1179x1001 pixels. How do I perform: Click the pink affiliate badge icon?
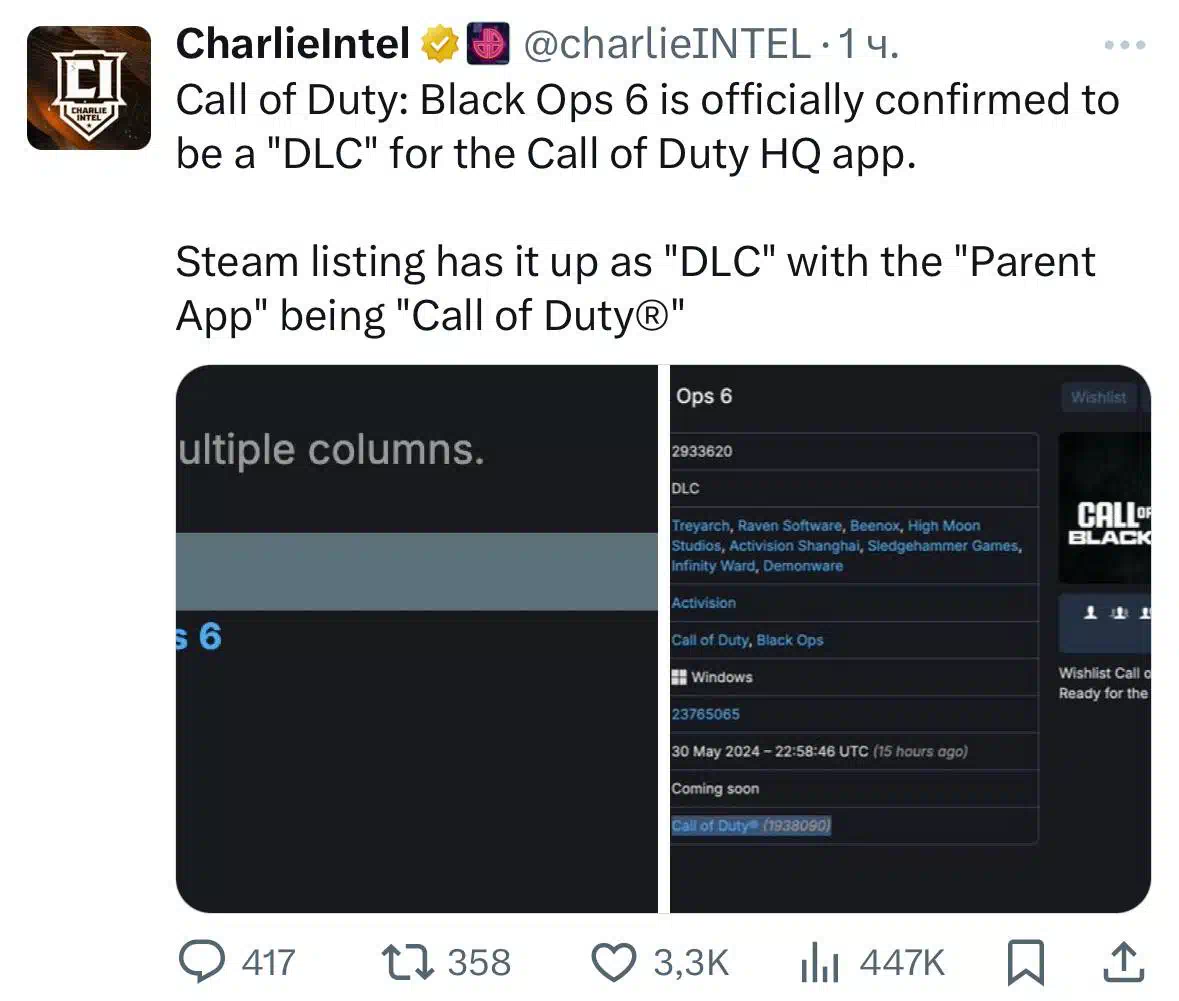click(488, 43)
